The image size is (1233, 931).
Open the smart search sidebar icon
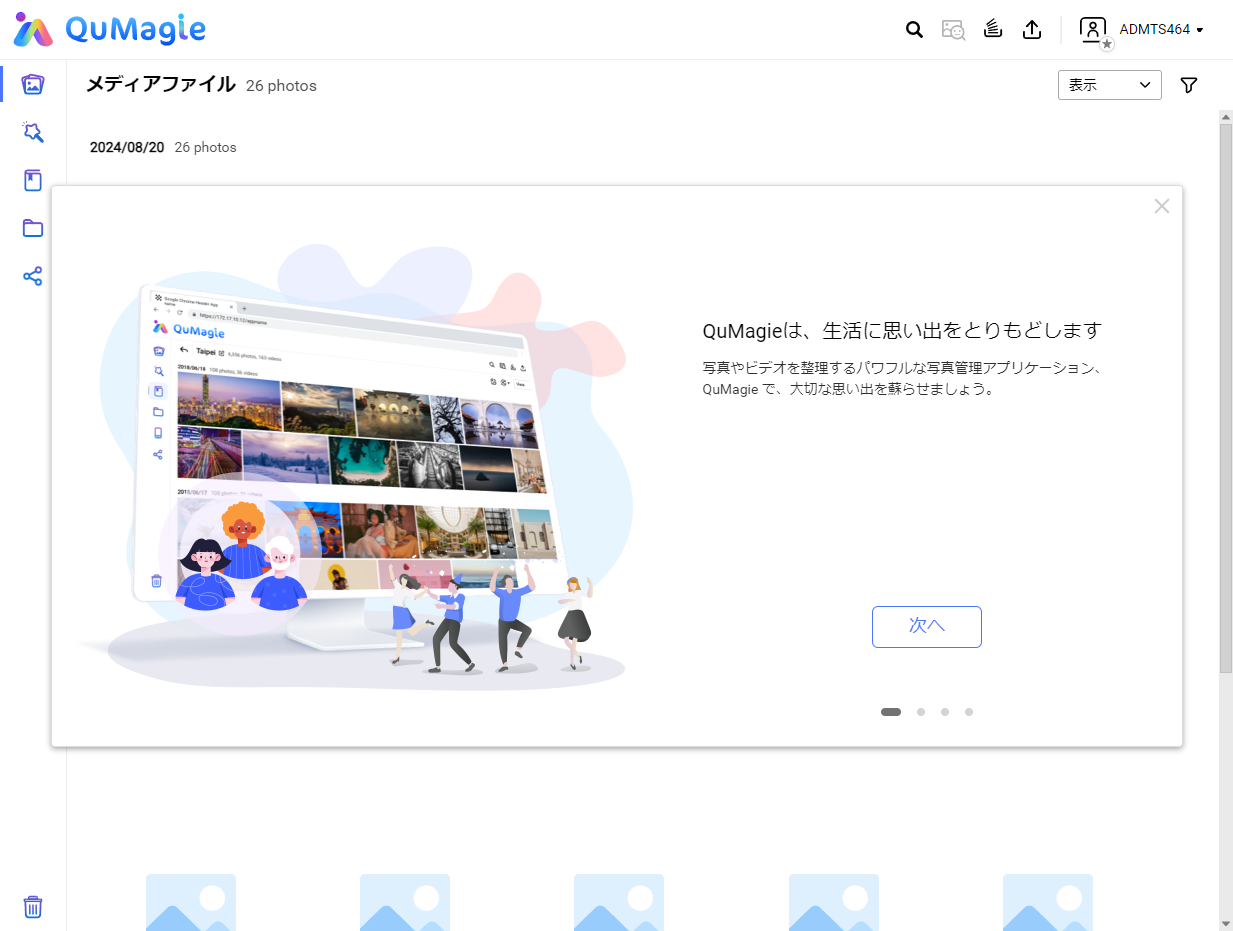click(33, 132)
